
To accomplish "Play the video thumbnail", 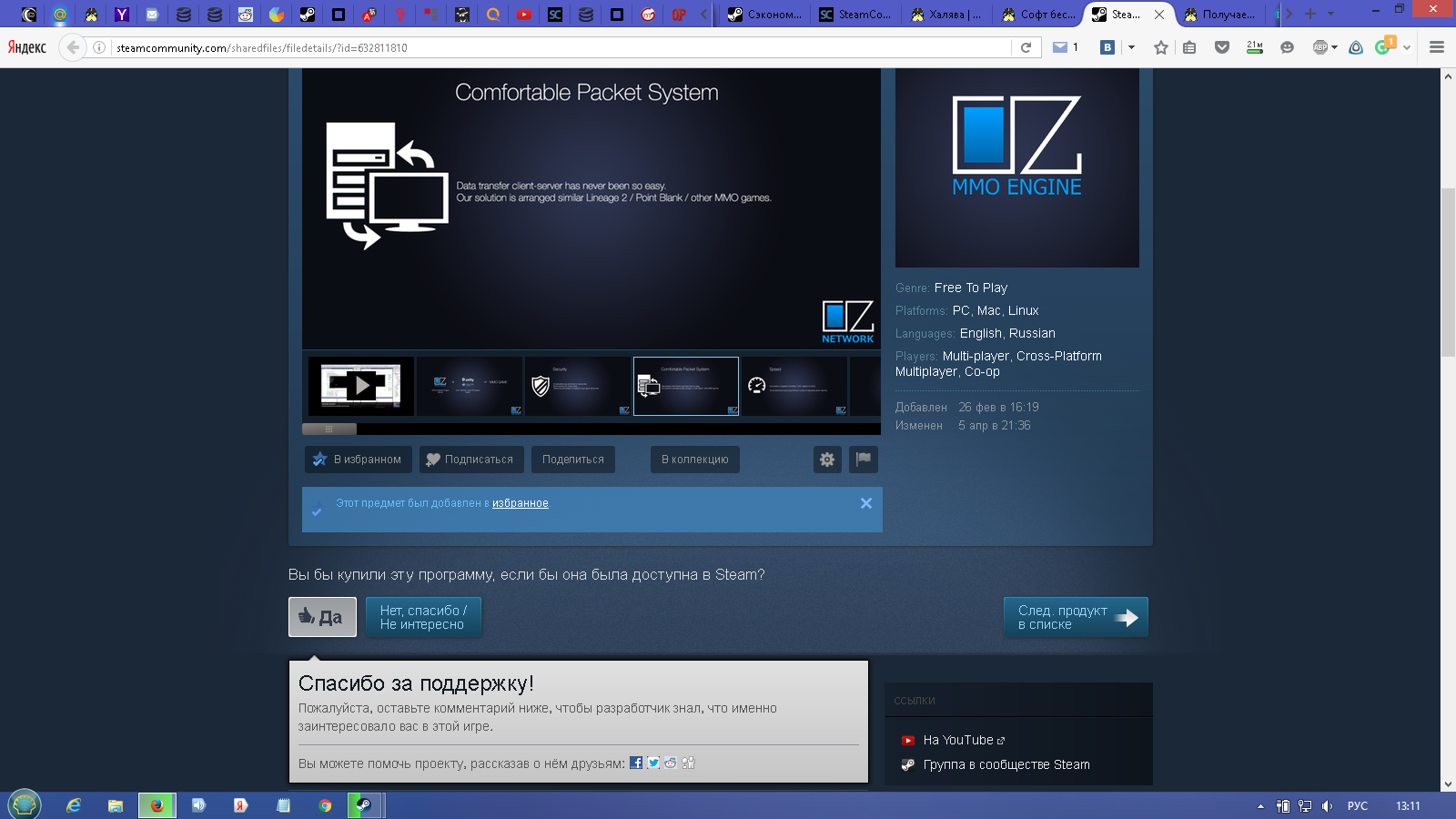I will coord(361,386).
